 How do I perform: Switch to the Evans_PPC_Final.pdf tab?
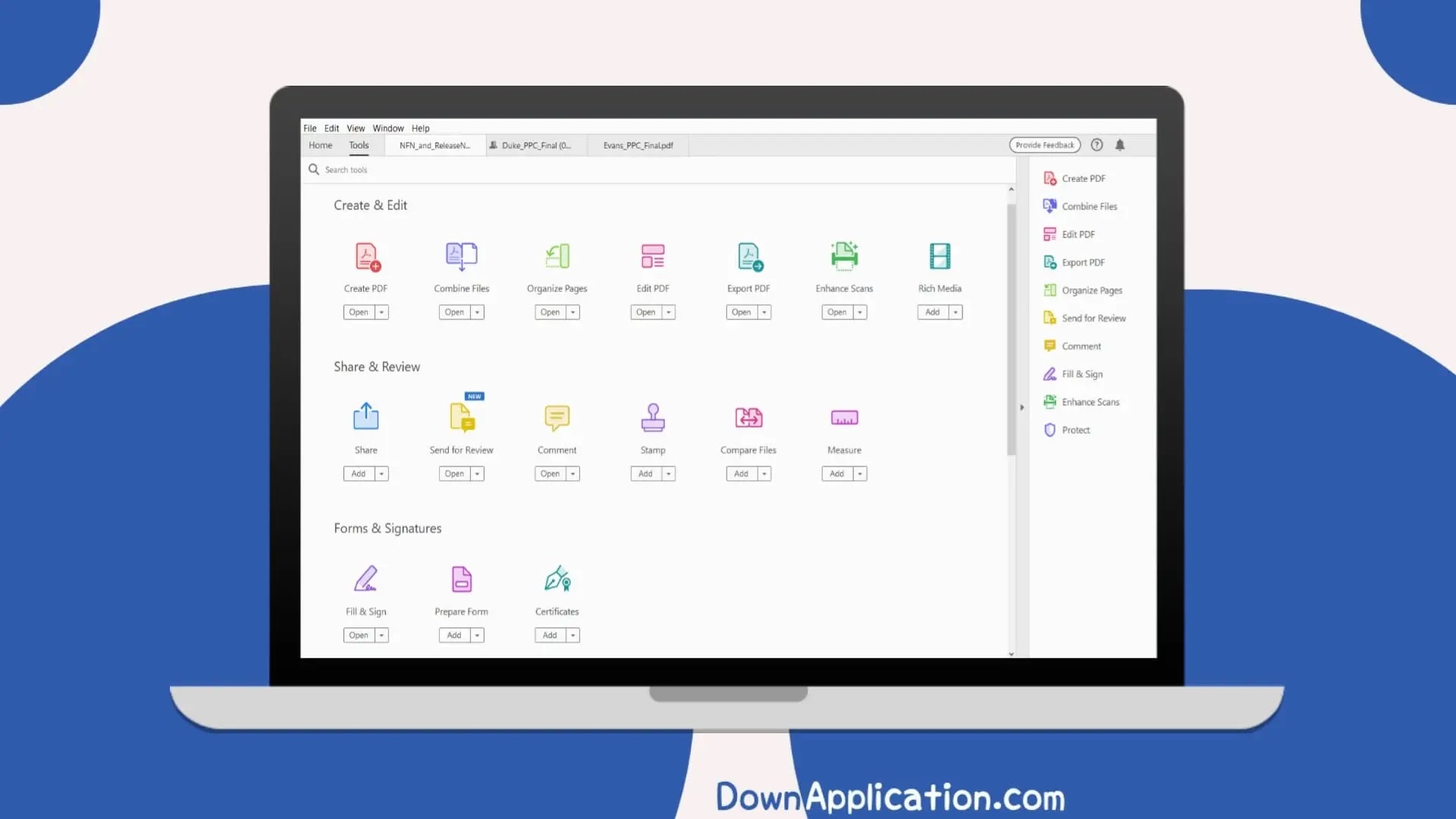coord(638,146)
